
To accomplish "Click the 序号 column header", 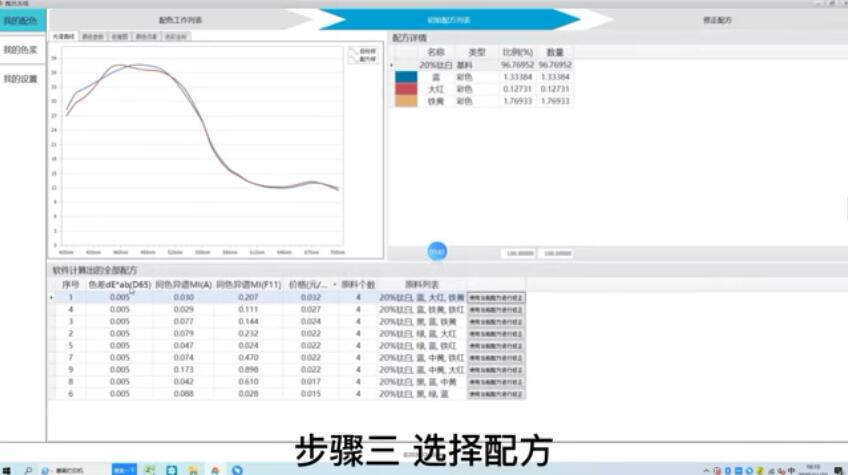I will pos(70,285).
